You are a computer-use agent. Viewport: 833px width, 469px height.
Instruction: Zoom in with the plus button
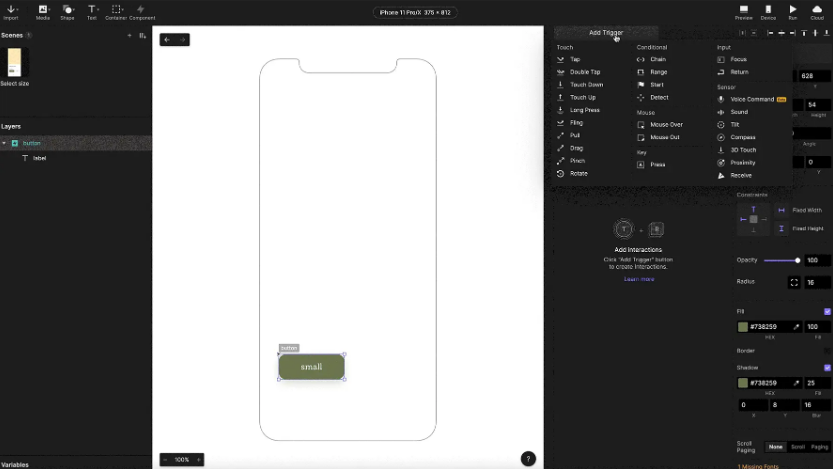tap(199, 459)
